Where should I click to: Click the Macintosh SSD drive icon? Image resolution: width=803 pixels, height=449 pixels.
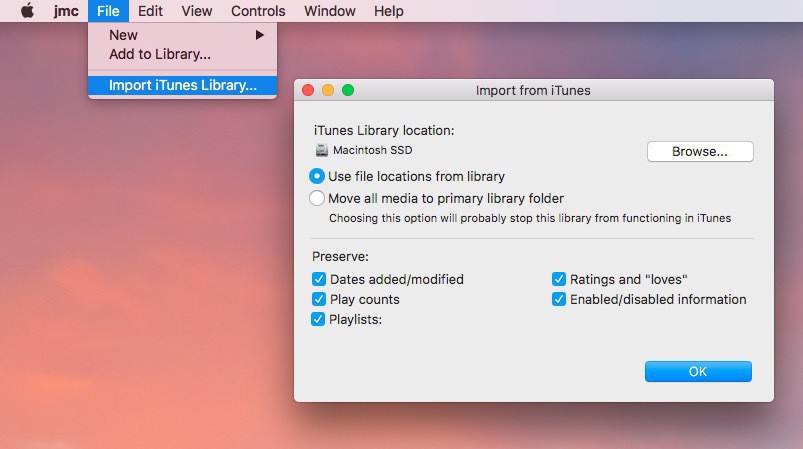[x=322, y=150]
